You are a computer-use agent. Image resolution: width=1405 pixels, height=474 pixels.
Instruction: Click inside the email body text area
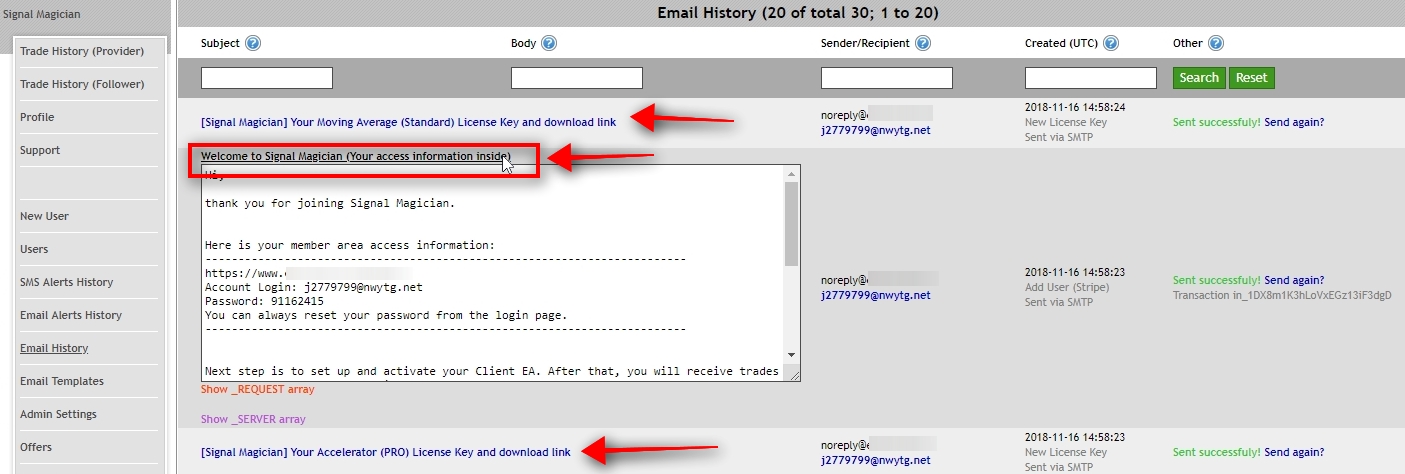[x=493, y=273]
